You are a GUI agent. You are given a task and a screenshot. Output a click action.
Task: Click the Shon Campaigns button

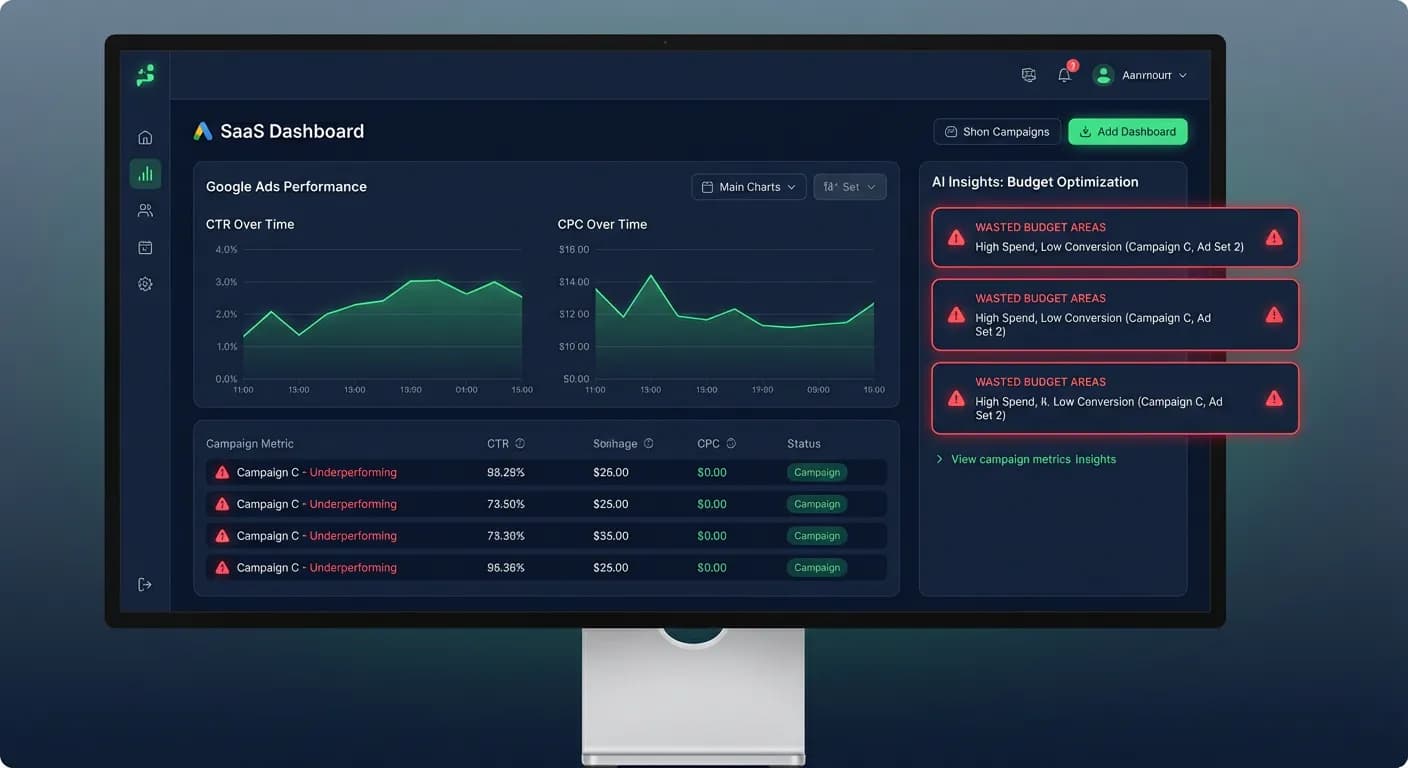point(997,131)
